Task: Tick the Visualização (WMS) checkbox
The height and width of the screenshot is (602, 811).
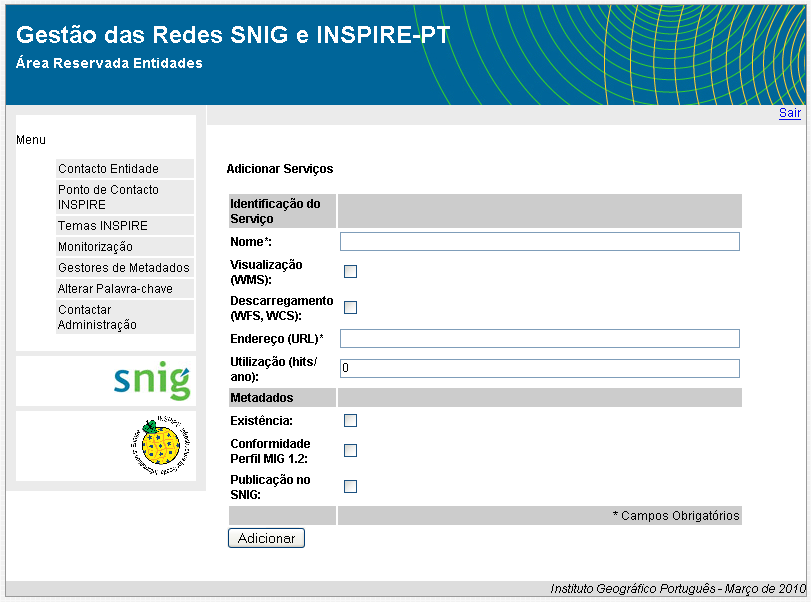Action: click(350, 272)
